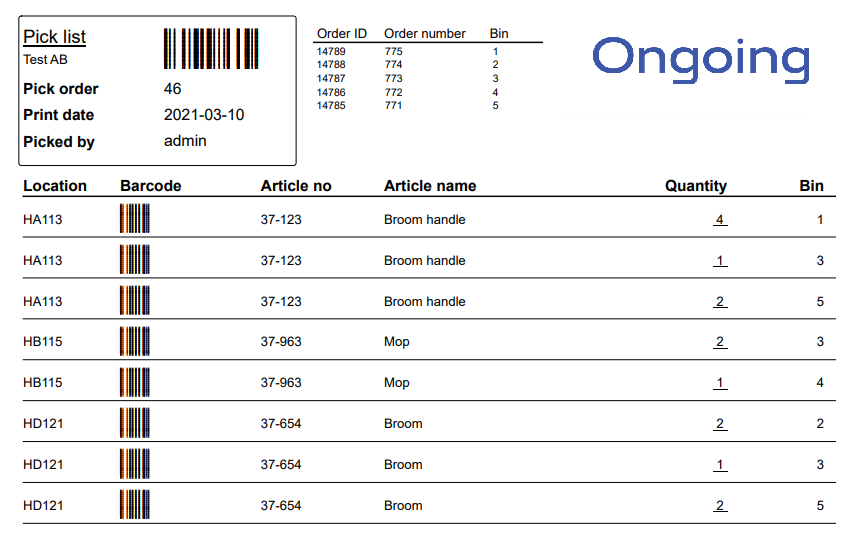Click HB115 in the Mop bin 3 row
Image resolution: width=850 pixels, height=540 pixels.
[42, 342]
